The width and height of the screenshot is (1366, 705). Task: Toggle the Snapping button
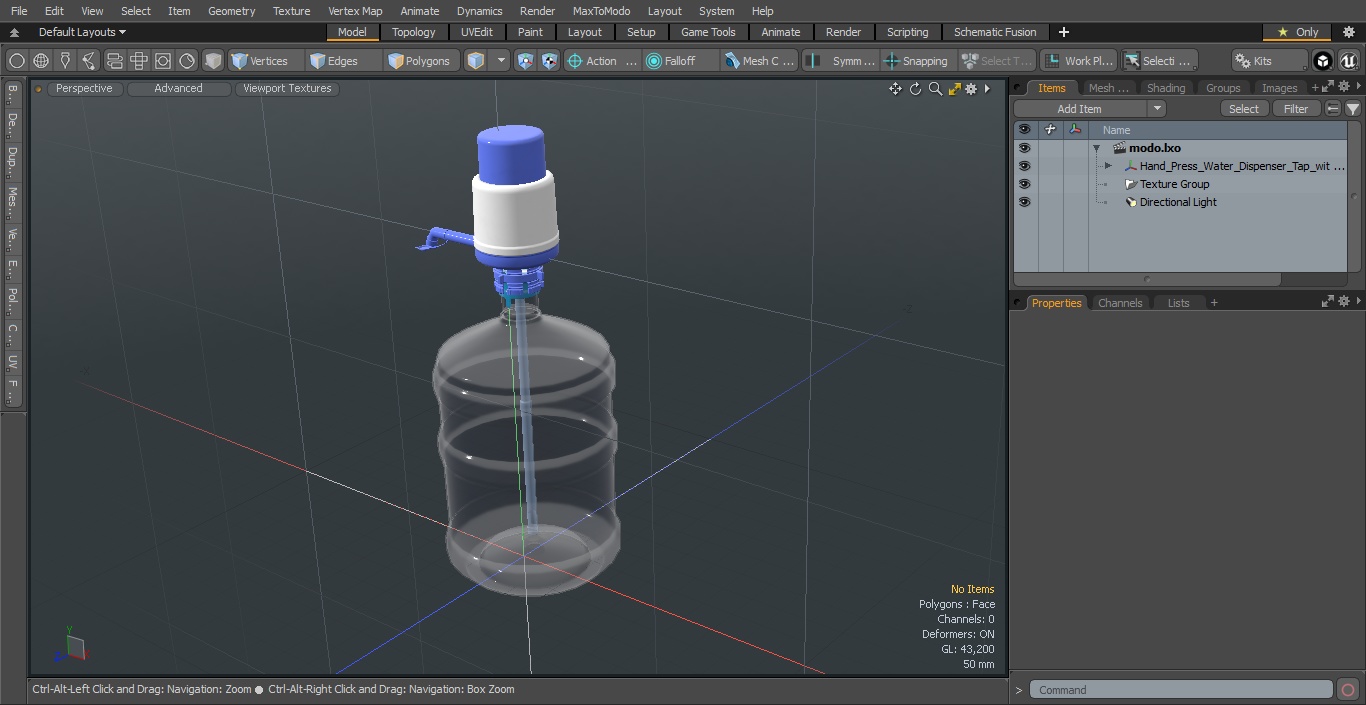916,61
